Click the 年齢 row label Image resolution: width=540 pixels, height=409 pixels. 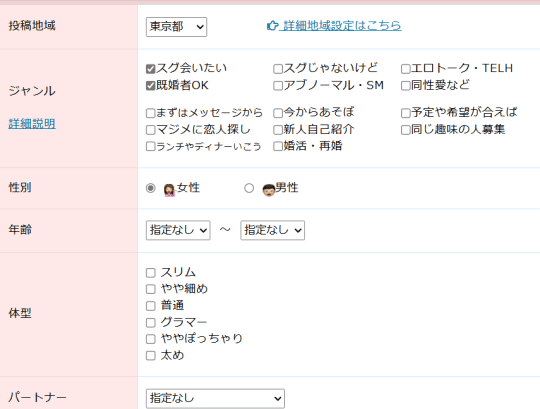[x=20, y=229]
